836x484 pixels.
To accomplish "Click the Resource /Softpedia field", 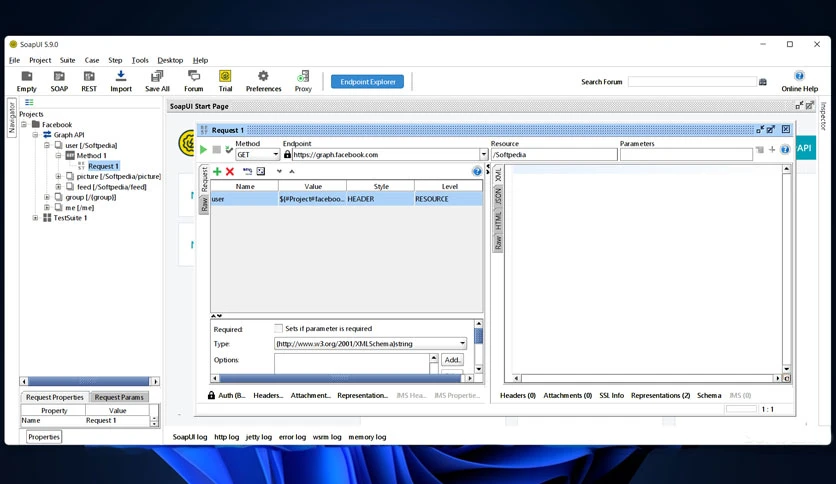I will (x=553, y=155).
